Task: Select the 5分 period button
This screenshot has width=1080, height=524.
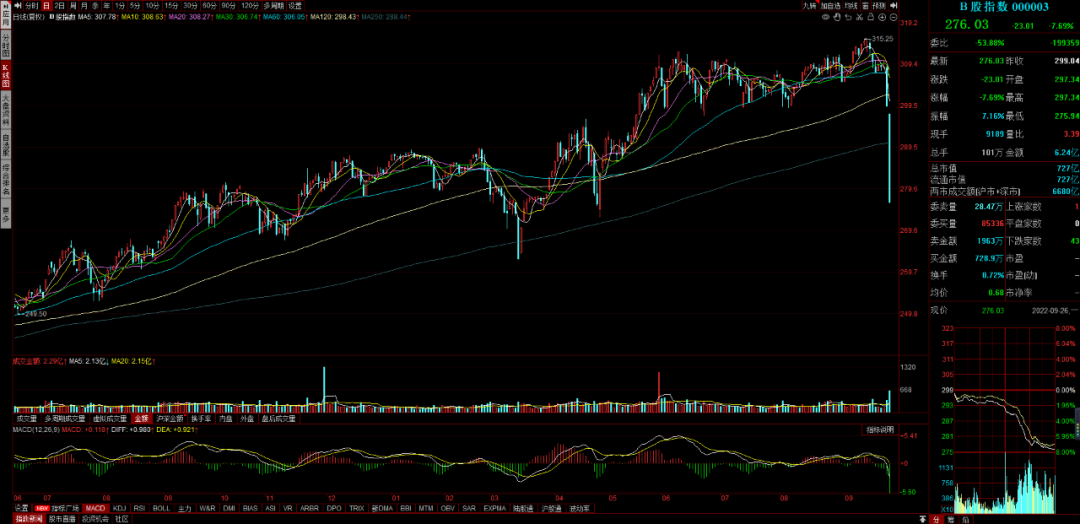Action: (136, 5)
